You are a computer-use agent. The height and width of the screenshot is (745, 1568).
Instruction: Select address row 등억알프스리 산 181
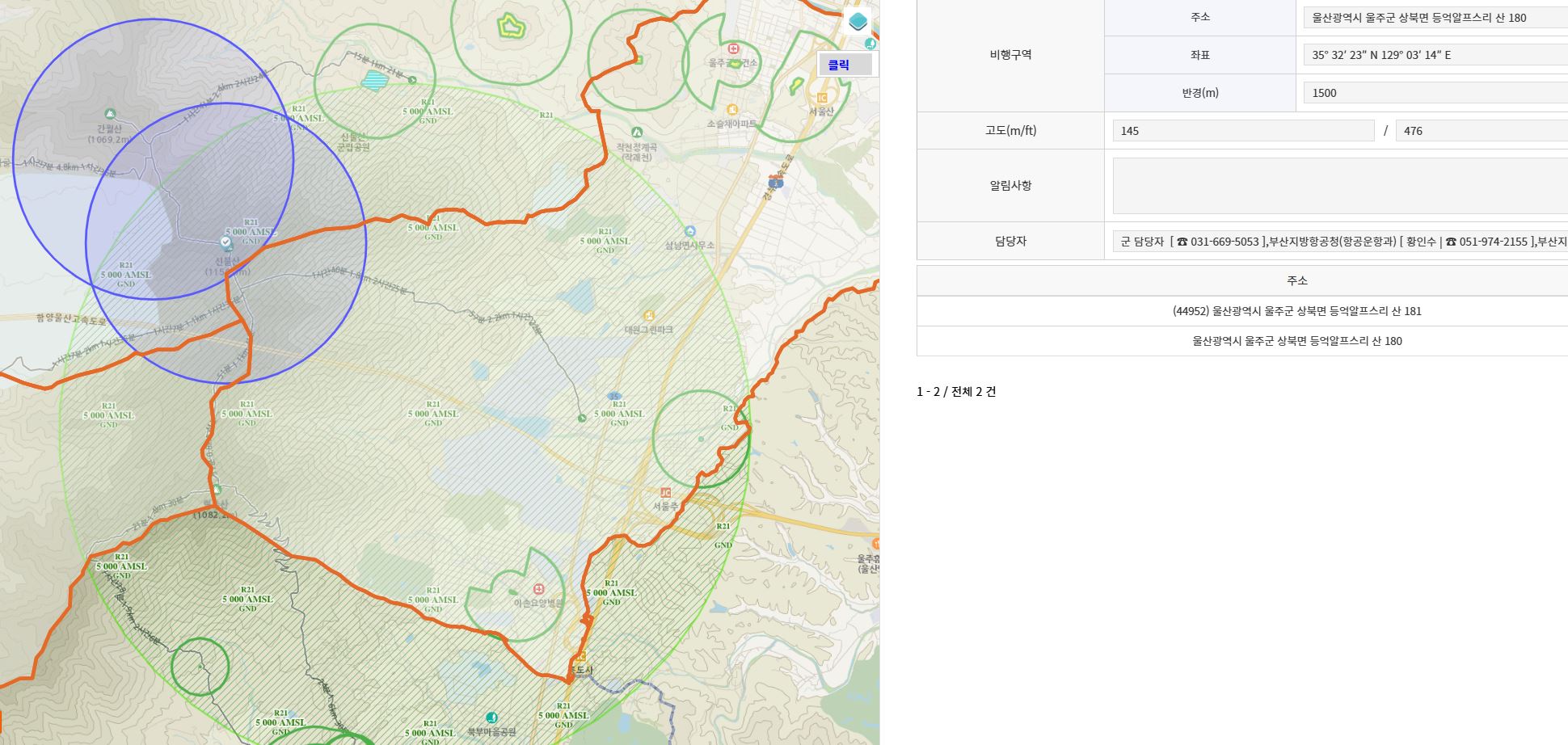(x=1296, y=311)
